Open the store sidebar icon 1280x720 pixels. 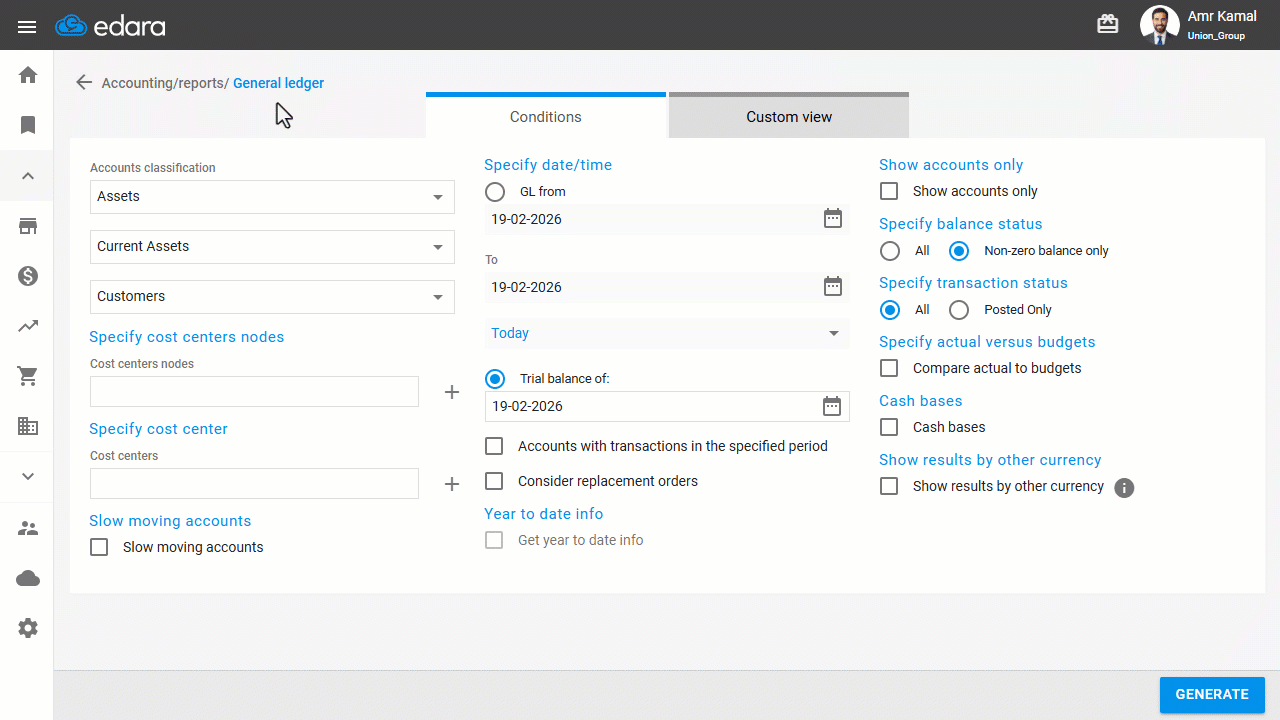[28, 226]
